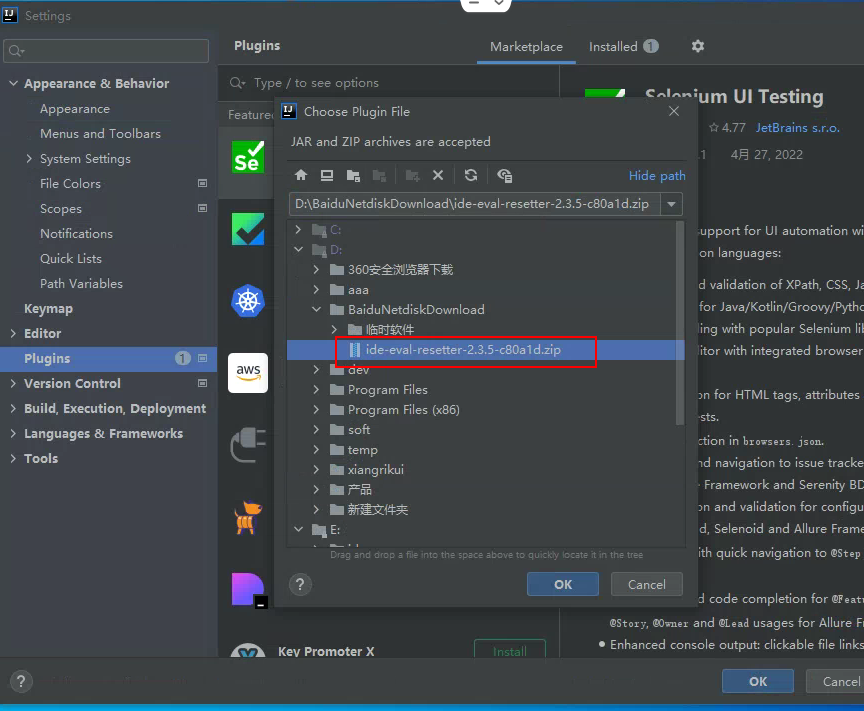Click the file path input field
Viewport: 864px width, 711px height.
click(x=474, y=204)
